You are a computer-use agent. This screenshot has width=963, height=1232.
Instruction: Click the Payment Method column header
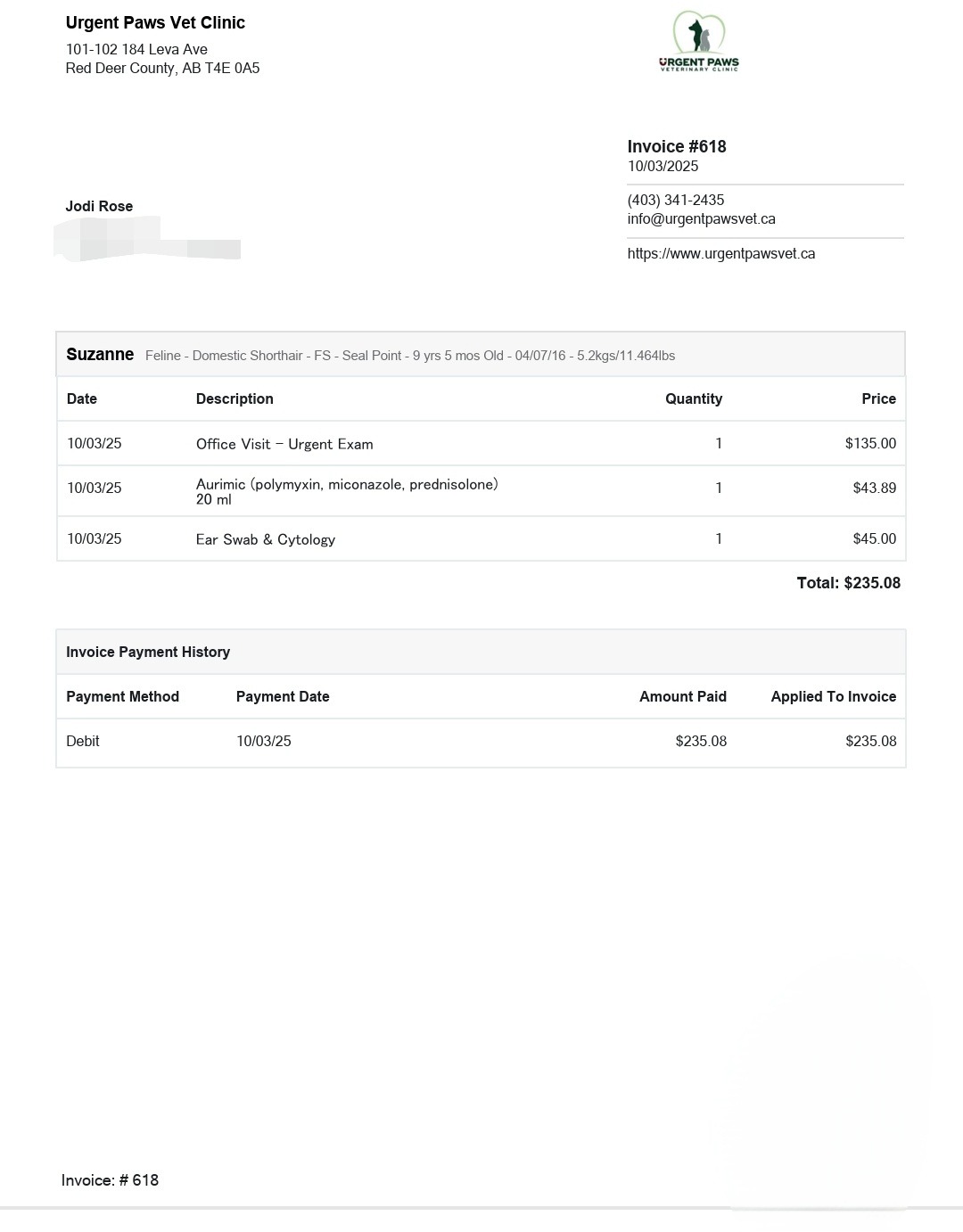[x=122, y=696]
